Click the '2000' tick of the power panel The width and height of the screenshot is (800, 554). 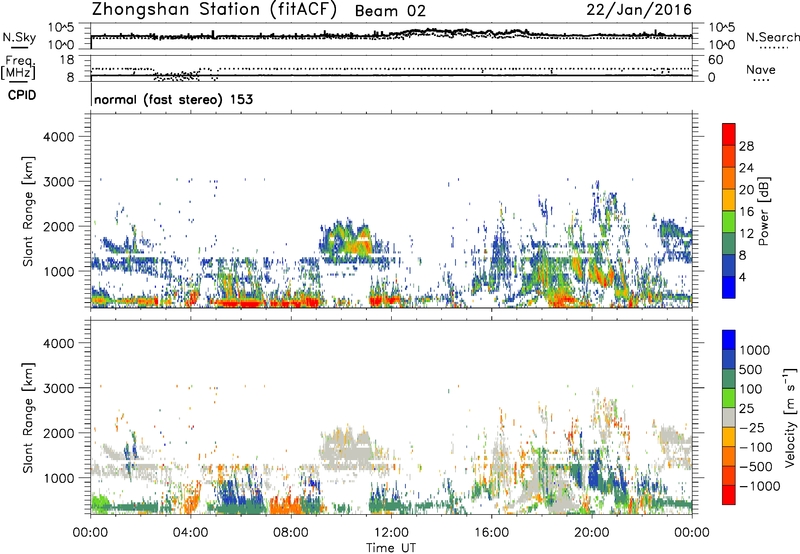point(59,227)
